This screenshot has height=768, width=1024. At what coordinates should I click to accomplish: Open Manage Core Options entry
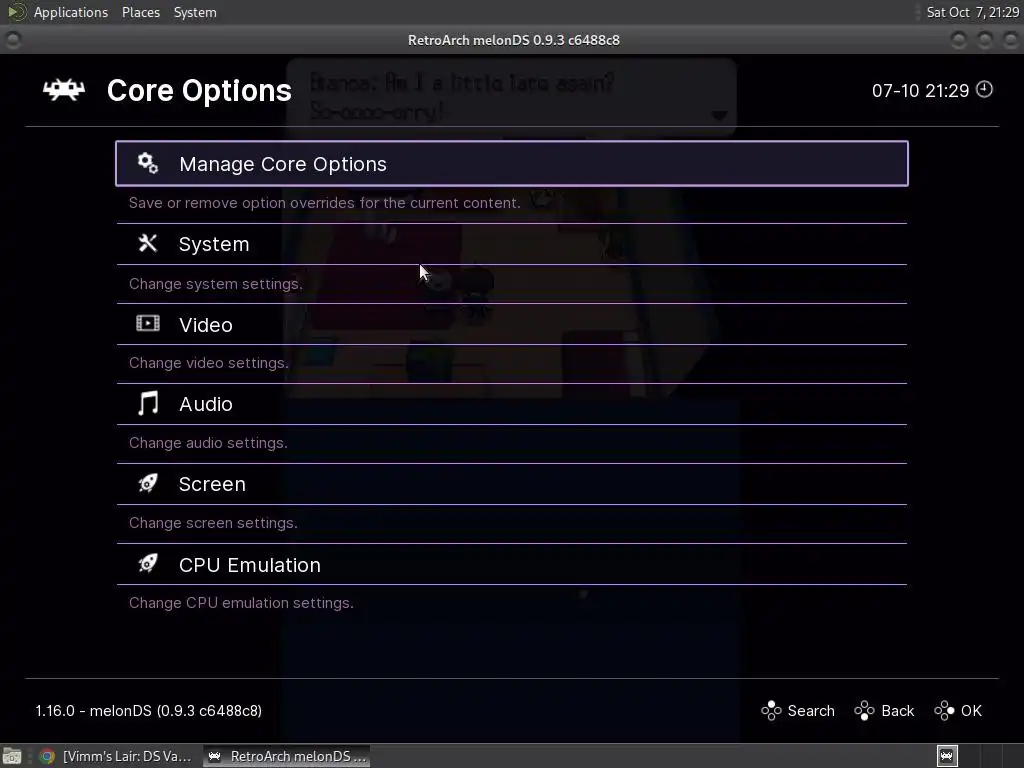pyautogui.click(x=511, y=163)
